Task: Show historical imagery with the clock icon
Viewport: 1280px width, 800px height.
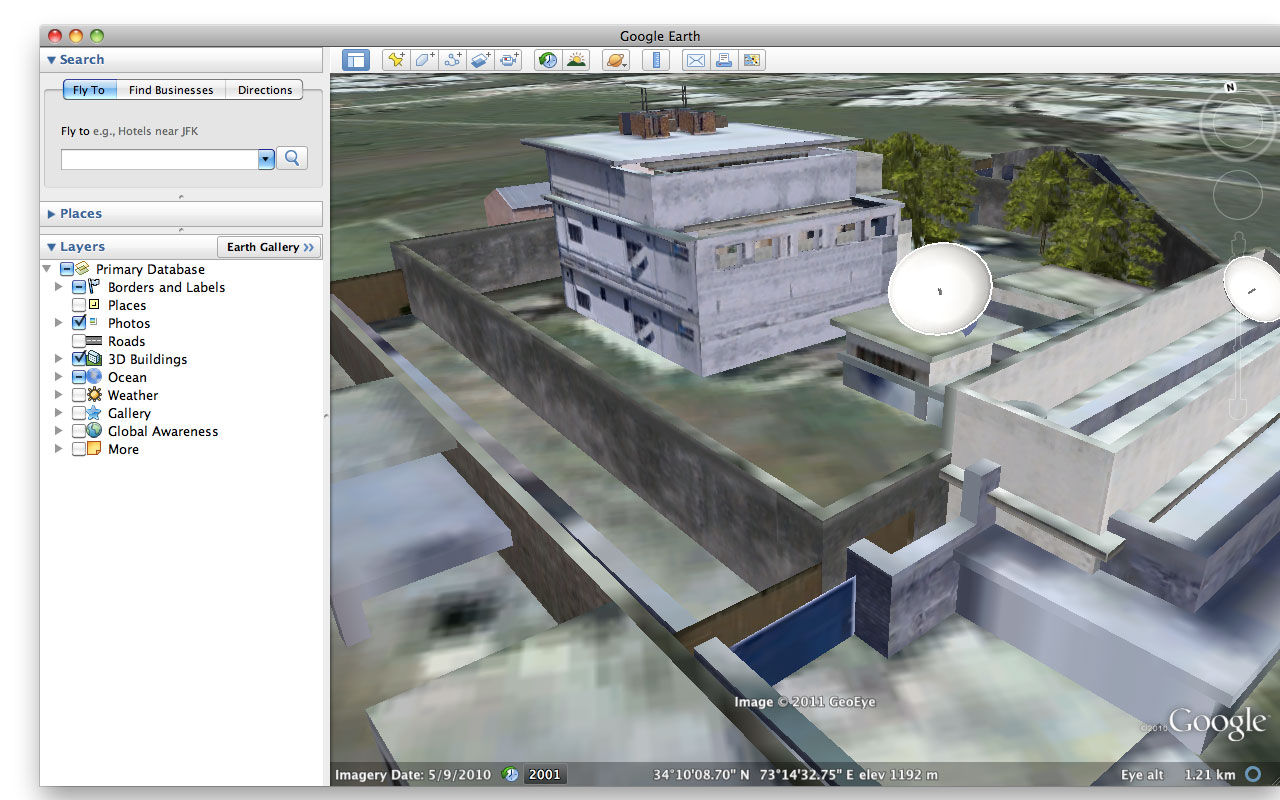Action: tap(547, 60)
